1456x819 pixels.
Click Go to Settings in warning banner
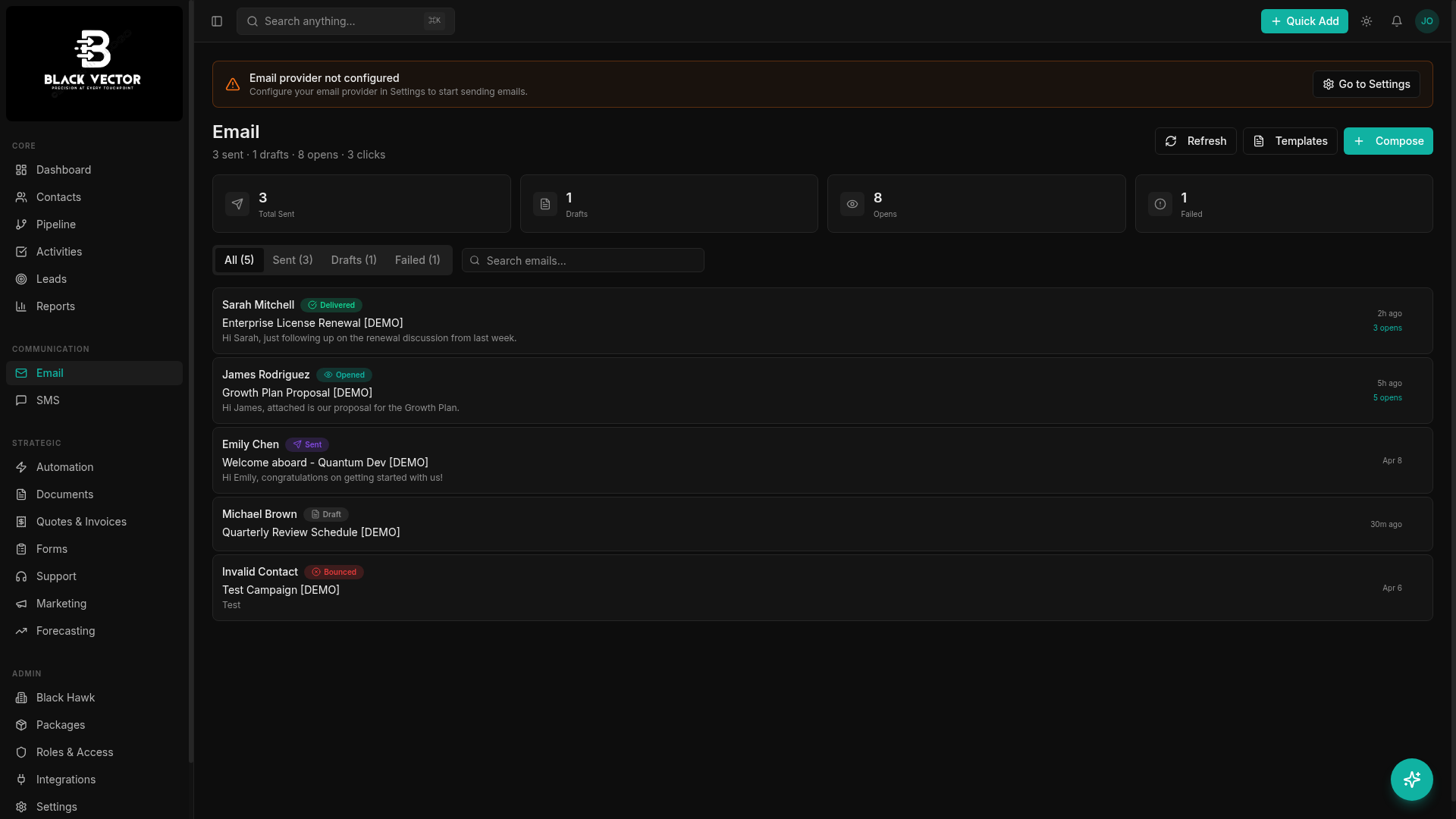pyautogui.click(x=1367, y=84)
